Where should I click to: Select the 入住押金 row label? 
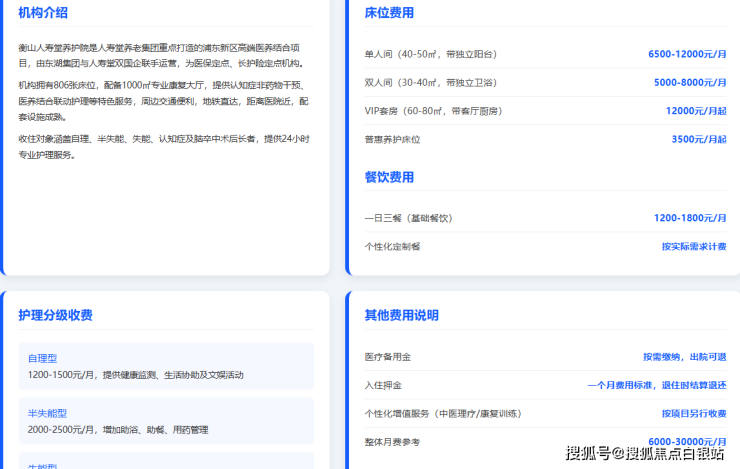click(383, 385)
